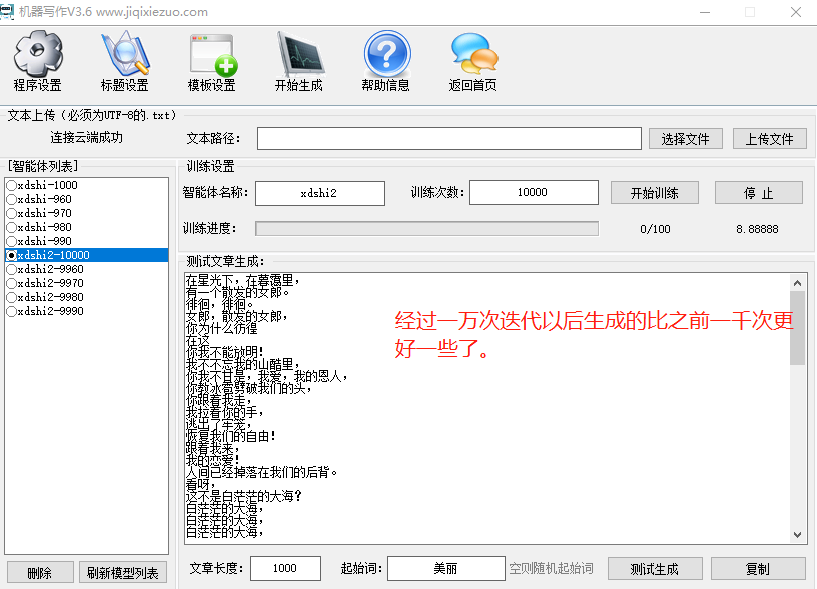
Task: Focus the 文本路径 input field
Action: point(449,139)
